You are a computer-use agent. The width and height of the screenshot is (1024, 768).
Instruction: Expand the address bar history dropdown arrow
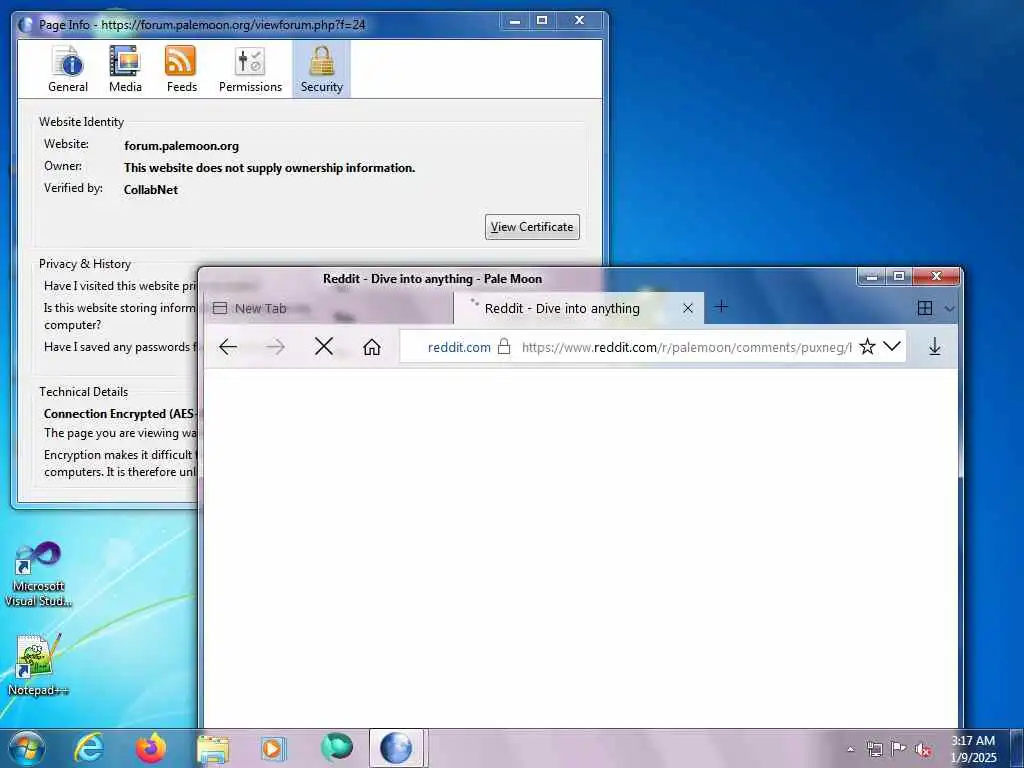tap(891, 345)
